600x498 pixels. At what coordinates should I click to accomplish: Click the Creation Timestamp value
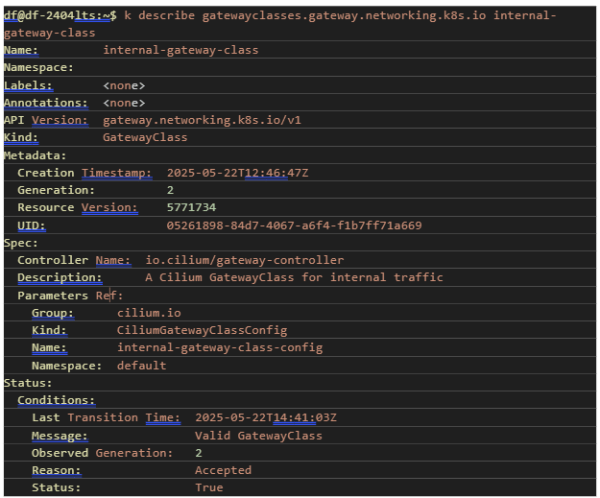click(x=237, y=173)
